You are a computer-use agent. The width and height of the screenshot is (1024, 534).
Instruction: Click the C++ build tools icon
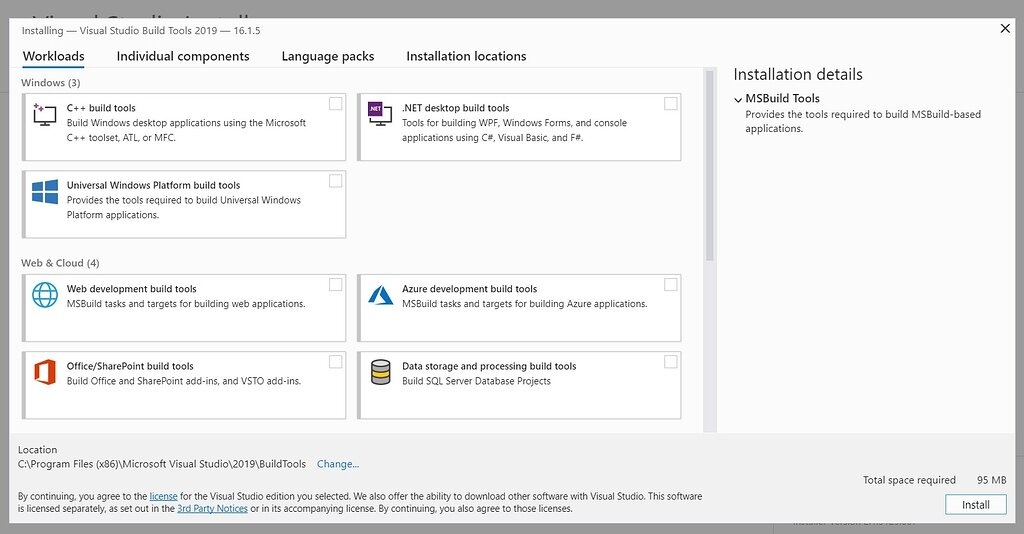[45, 113]
